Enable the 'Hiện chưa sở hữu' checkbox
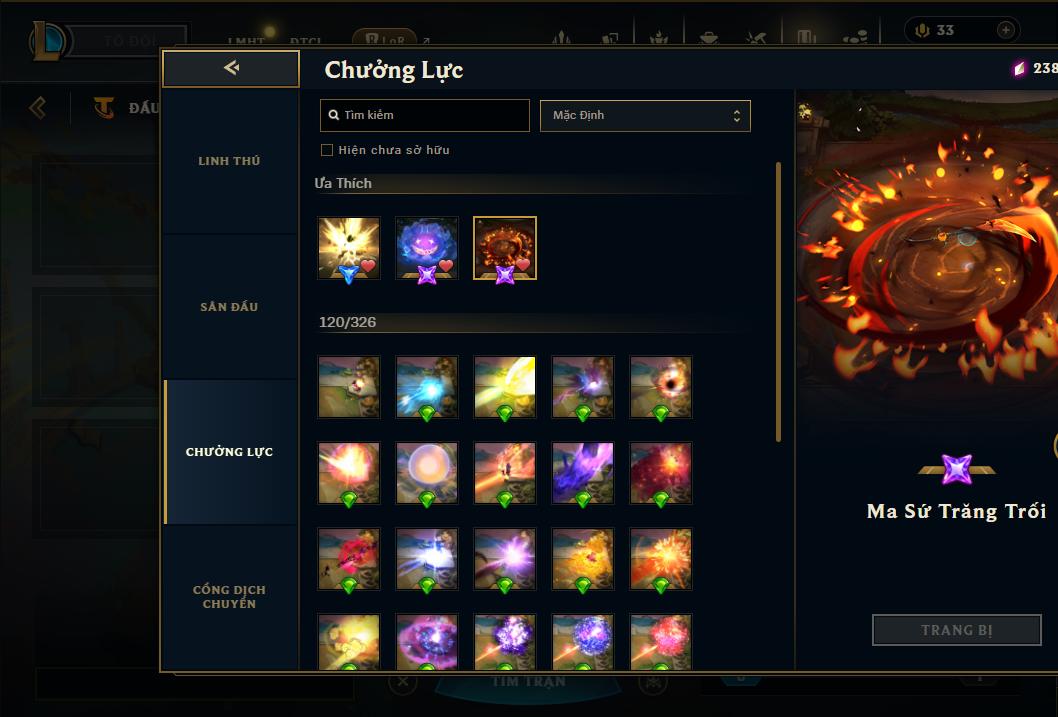 327,150
